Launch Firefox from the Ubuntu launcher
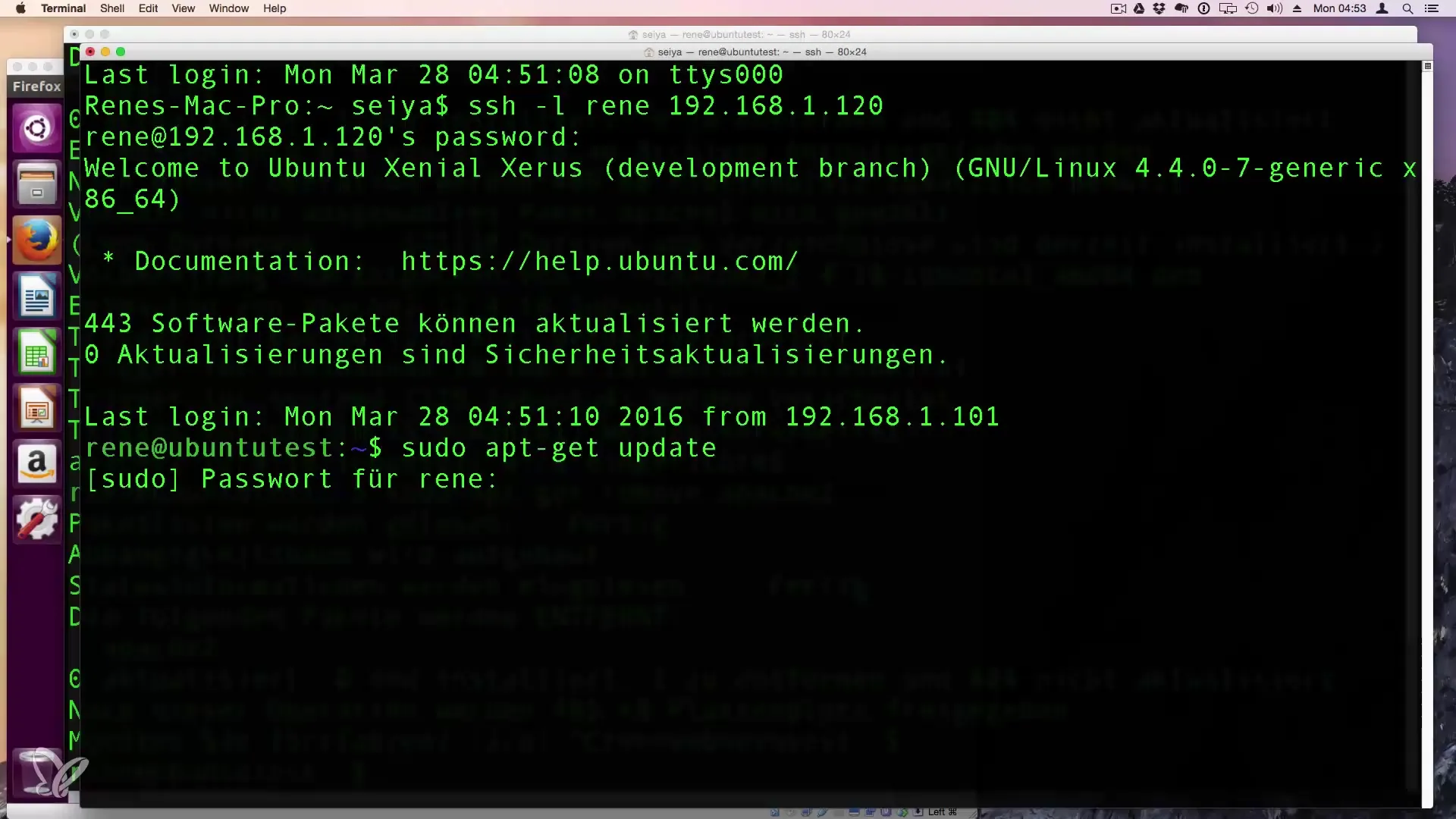The height and width of the screenshot is (819, 1456). [36, 240]
